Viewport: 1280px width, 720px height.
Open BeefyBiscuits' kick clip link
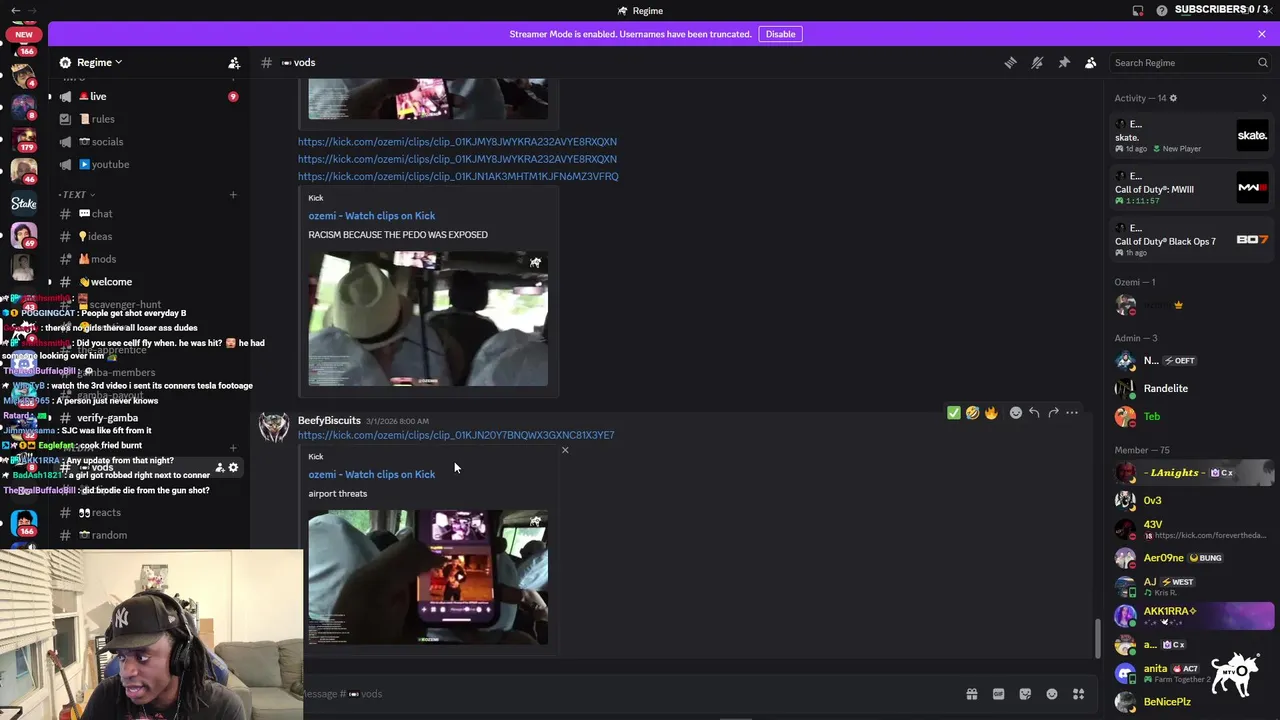pyautogui.click(x=456, y=435)
